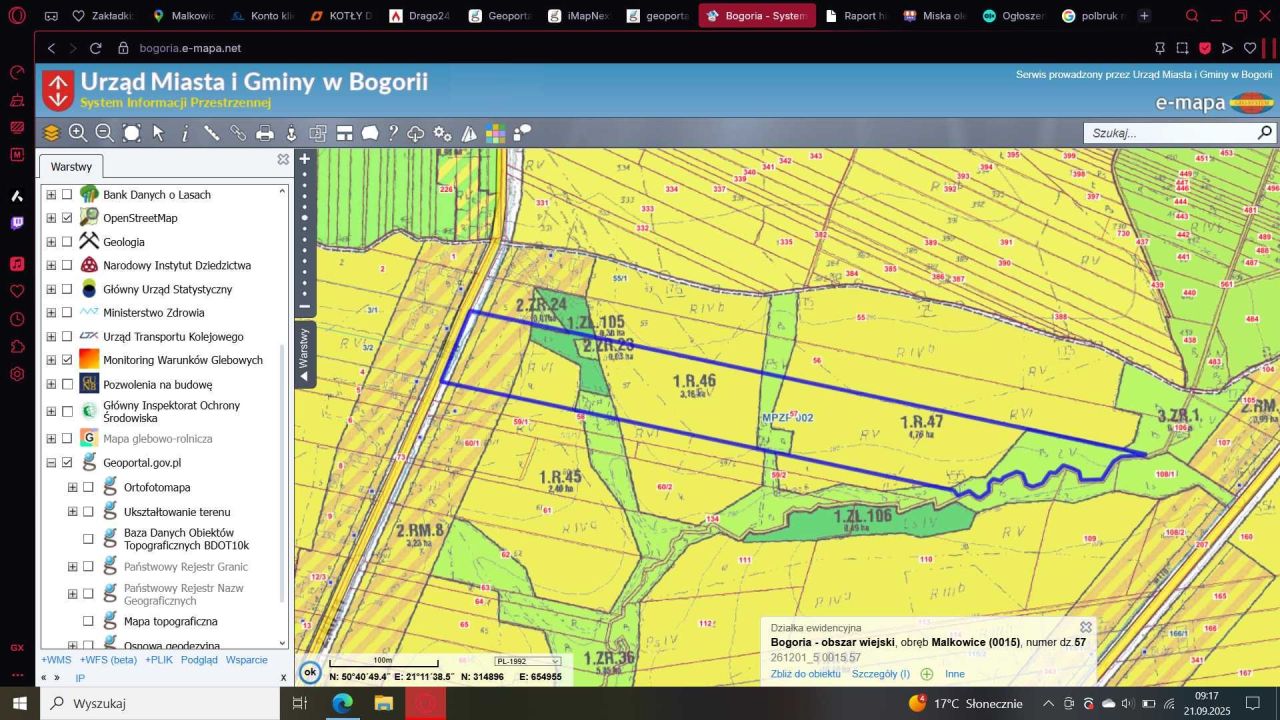The image size is (1280, 720).
Task: Click the cloud download icon
Action: click(416, 133)
